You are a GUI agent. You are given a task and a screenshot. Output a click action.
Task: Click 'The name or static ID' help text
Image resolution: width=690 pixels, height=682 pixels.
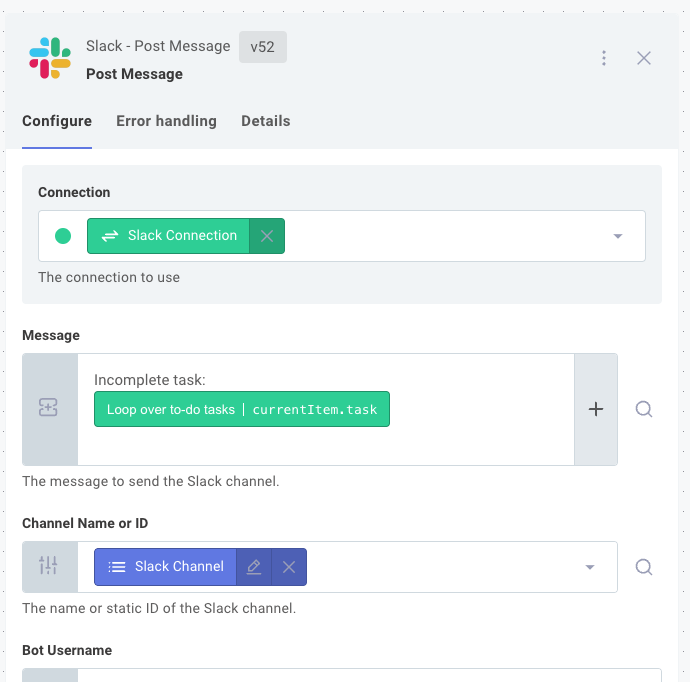159,608
